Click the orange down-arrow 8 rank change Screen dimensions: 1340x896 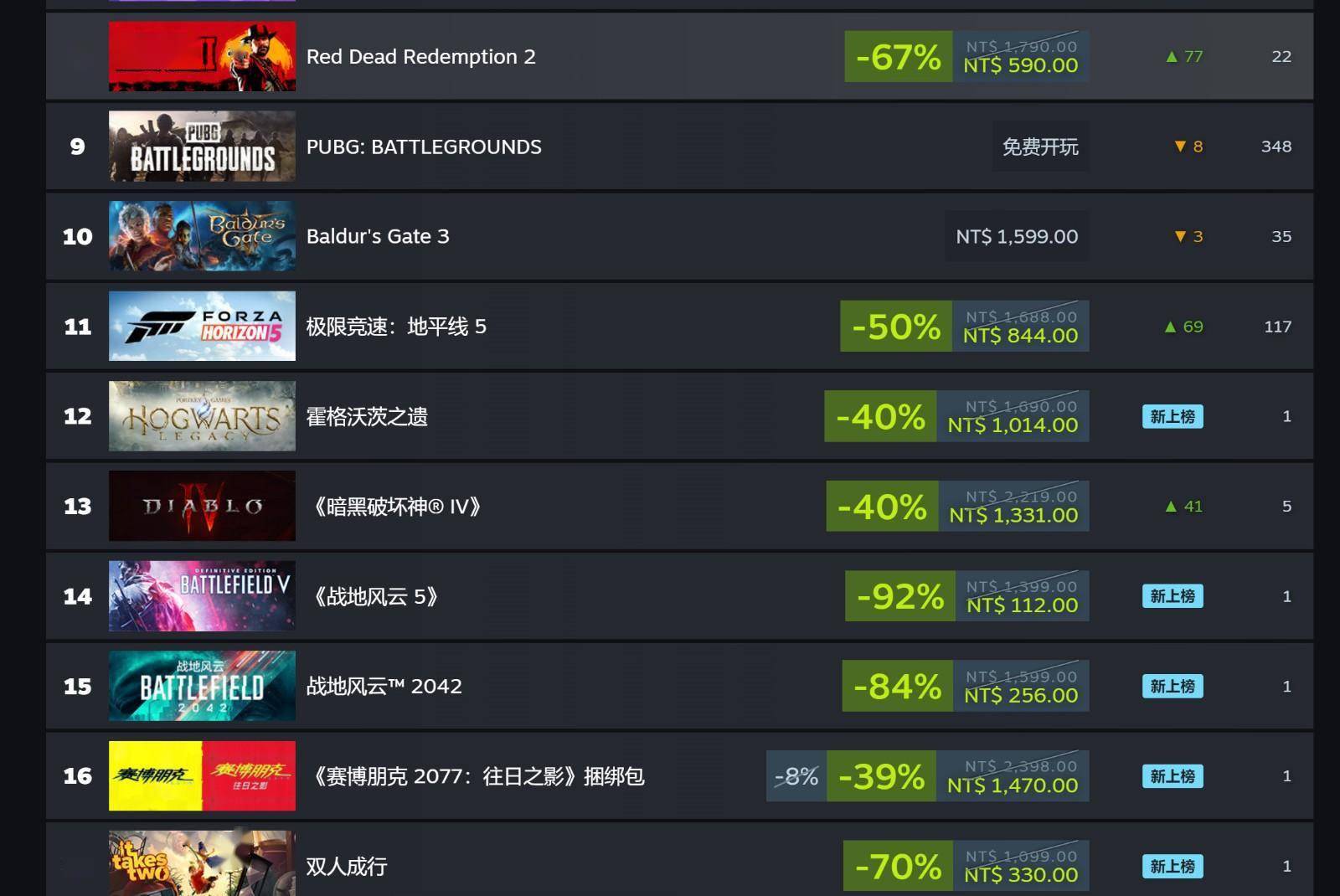(x=1188, y=147)
